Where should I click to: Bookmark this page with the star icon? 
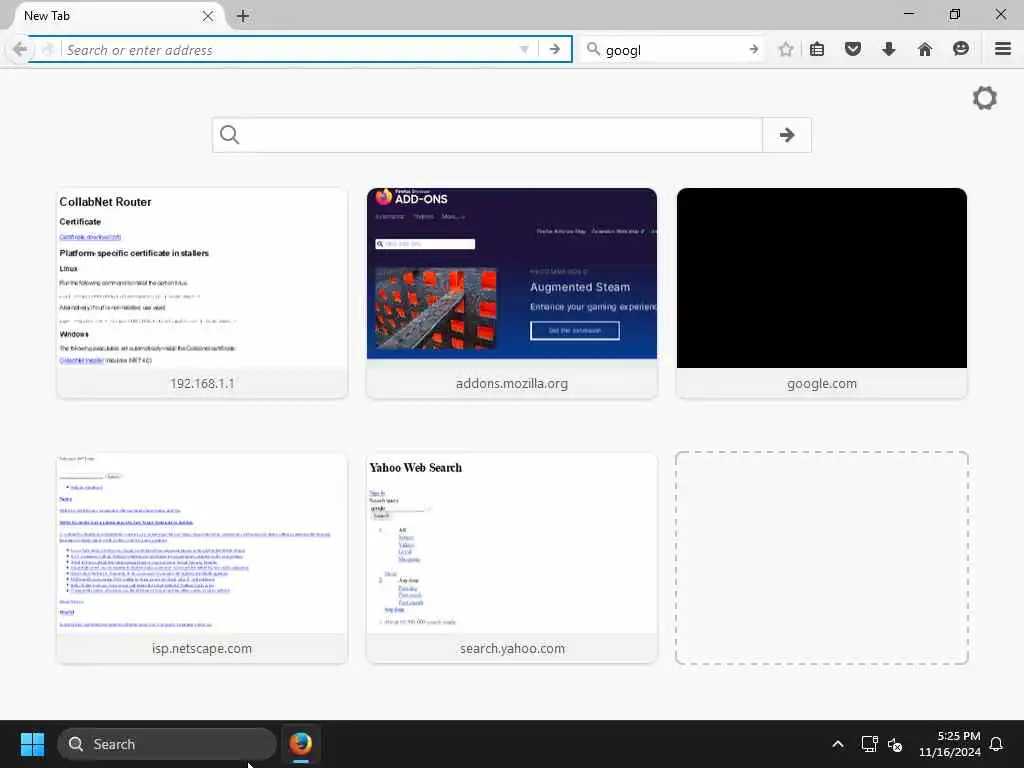(786, 50)
